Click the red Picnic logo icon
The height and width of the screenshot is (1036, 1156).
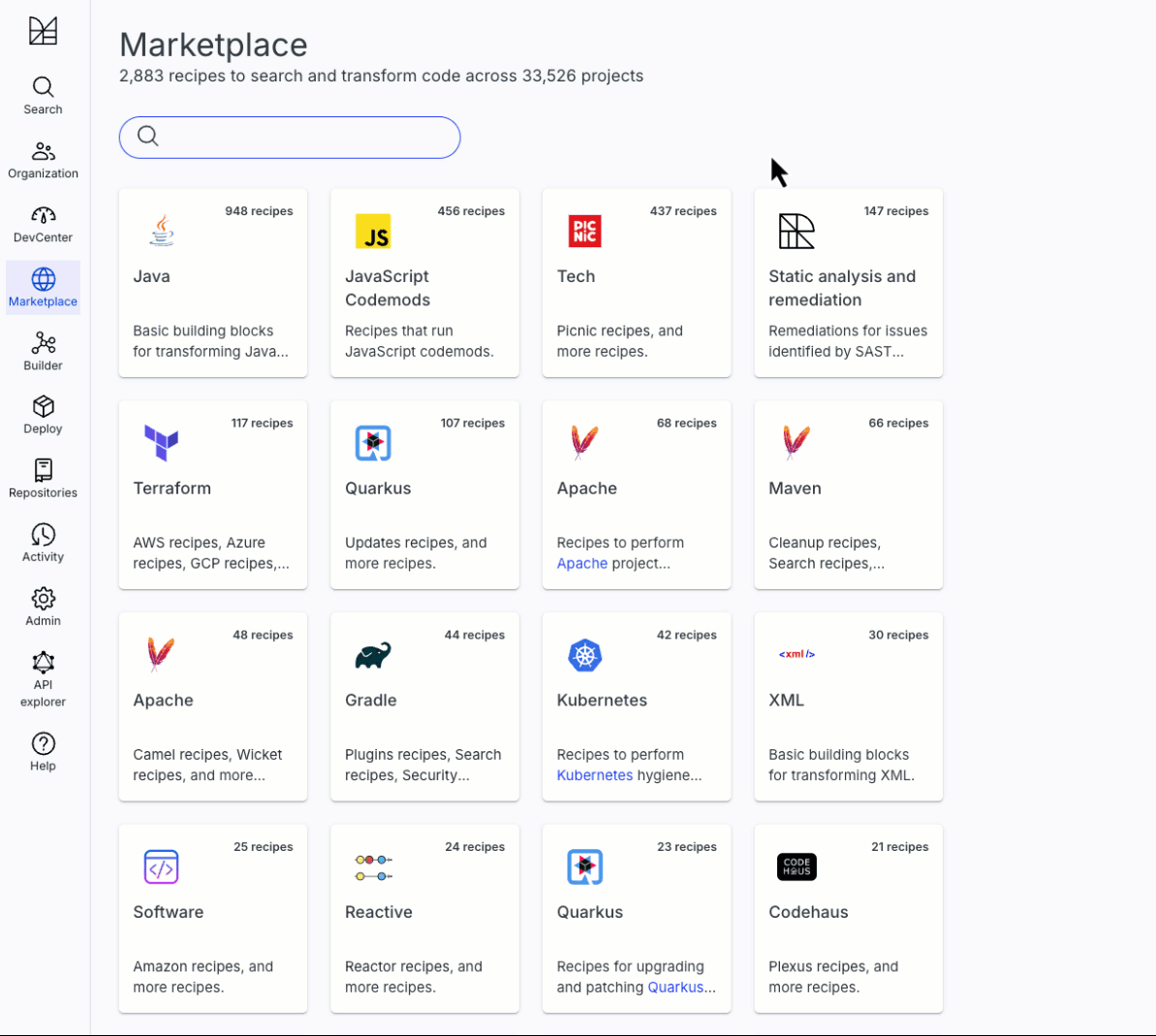(x=584, y=232)
